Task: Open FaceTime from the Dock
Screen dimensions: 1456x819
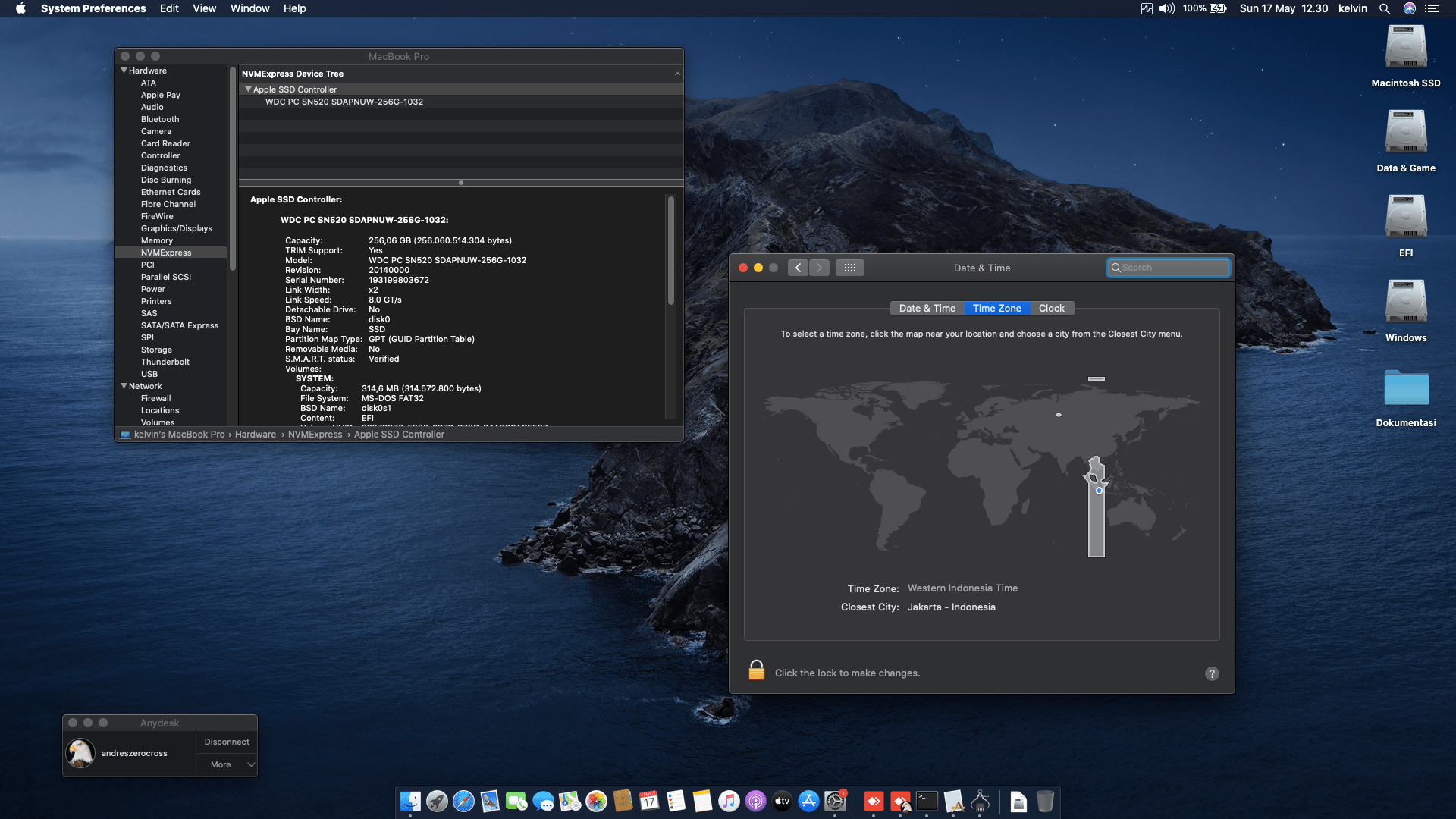Action: pos(516,802)
